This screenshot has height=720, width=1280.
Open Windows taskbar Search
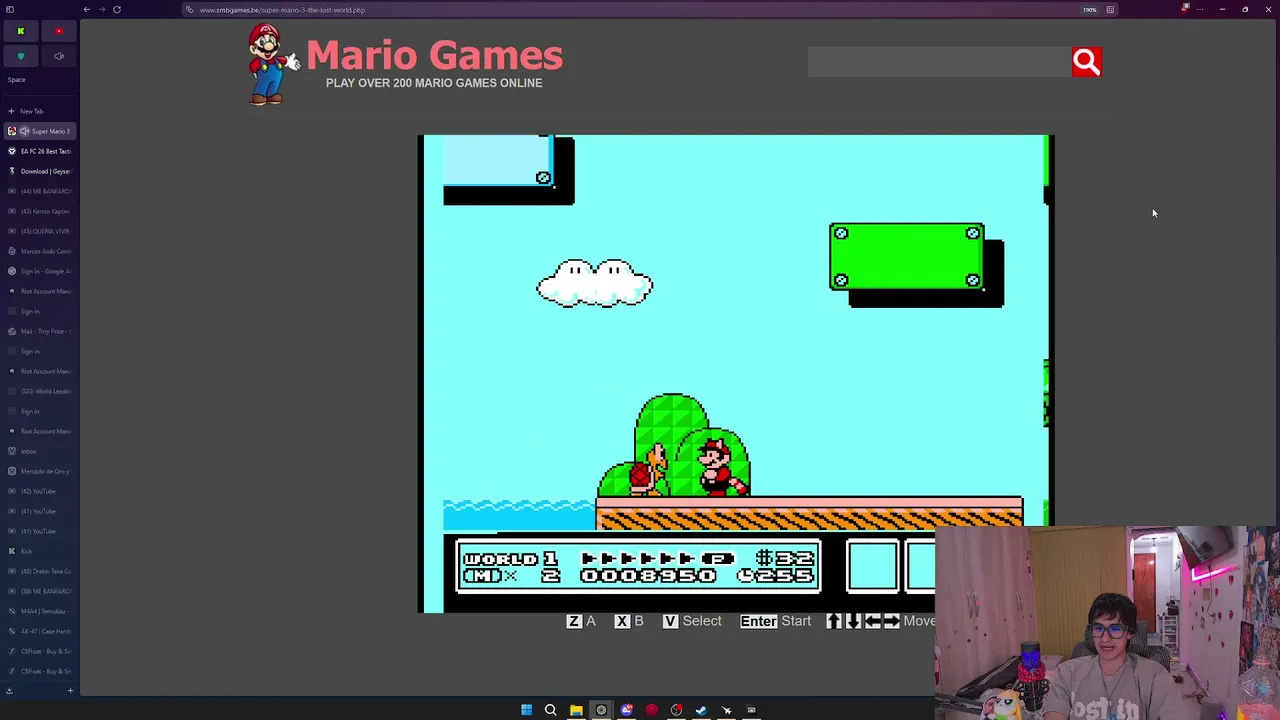pyautogui.click(x=550, y=710)
